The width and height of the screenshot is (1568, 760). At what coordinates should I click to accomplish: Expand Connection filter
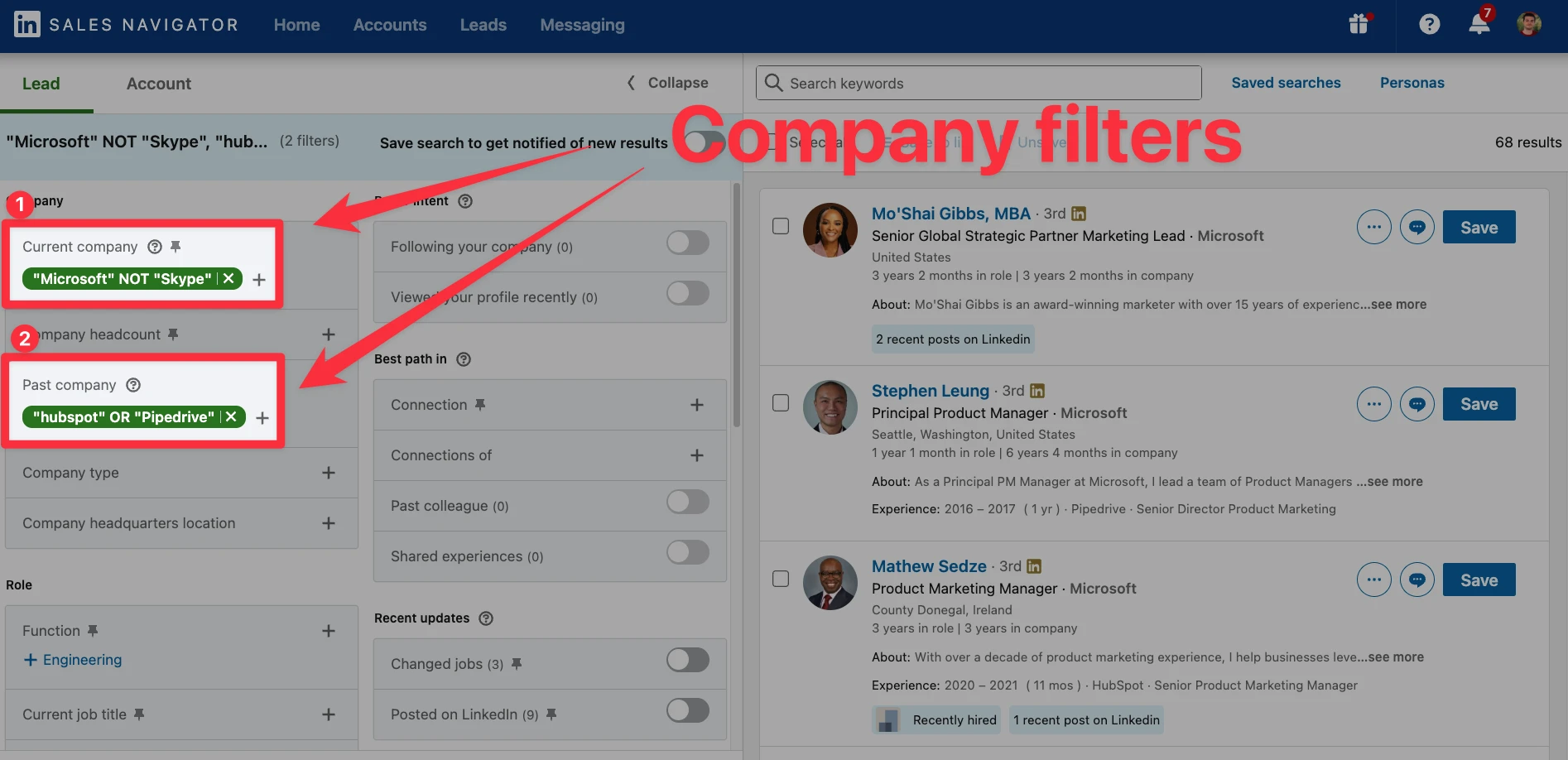(x=697, y=405)
